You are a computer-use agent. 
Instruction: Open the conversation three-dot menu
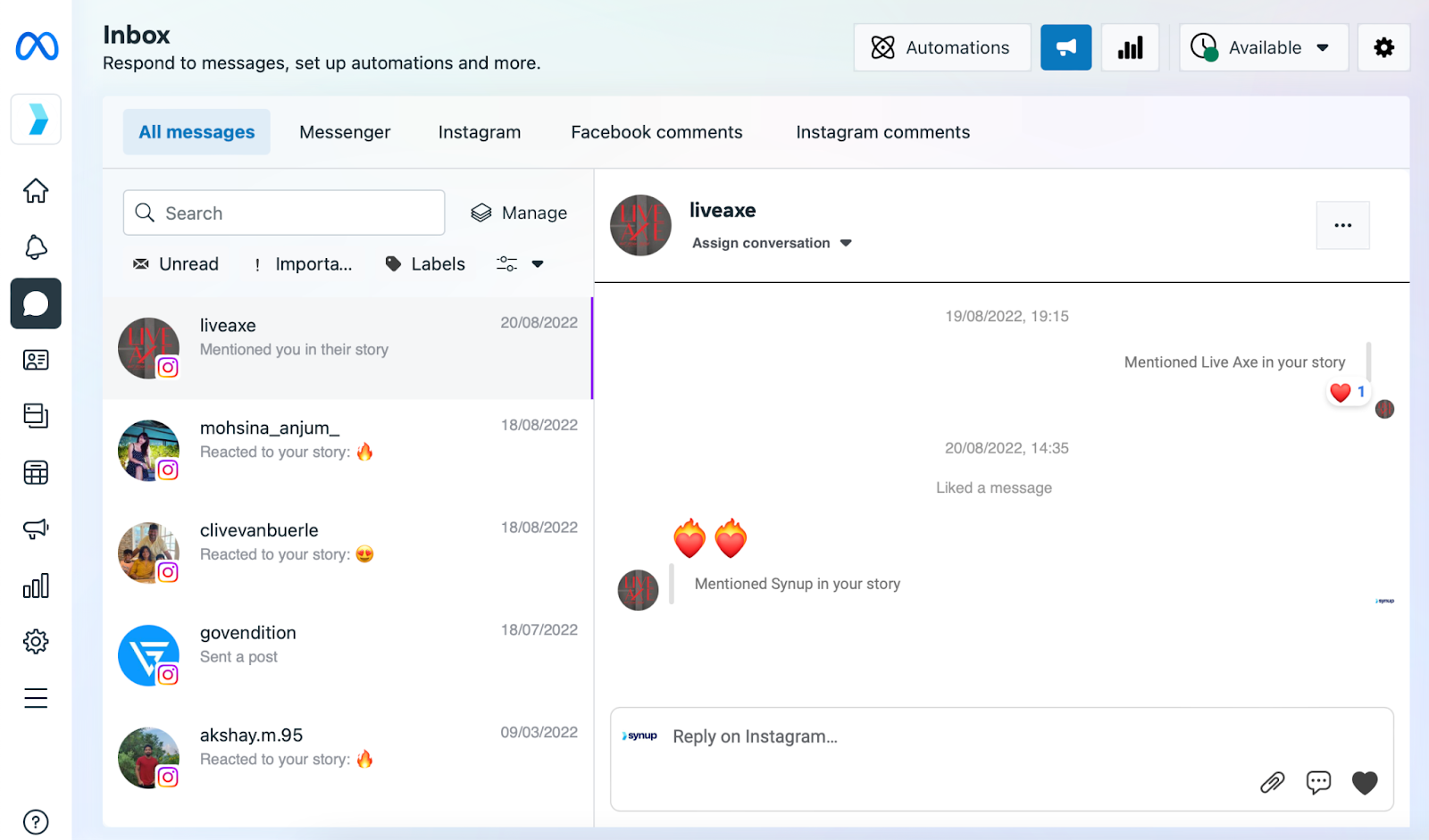click(x=1342, y=225)
